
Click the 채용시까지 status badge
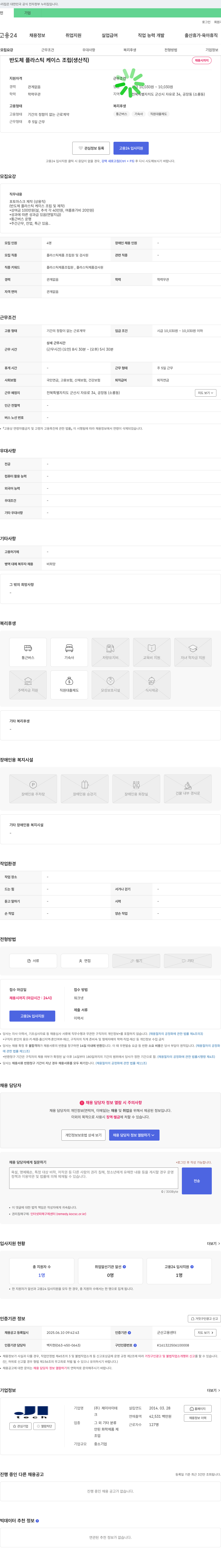pos(201,60)
